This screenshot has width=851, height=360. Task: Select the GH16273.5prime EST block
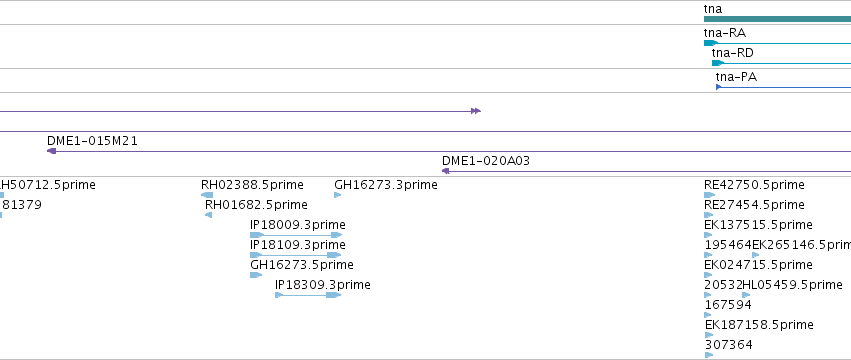click(256, 275)
